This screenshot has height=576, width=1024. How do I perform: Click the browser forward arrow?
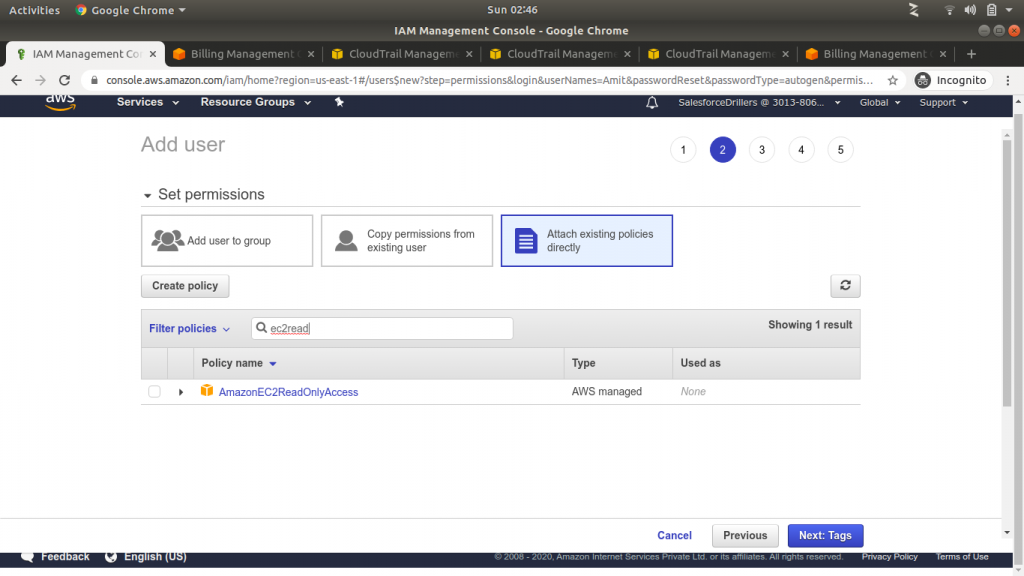coord(40,80)
